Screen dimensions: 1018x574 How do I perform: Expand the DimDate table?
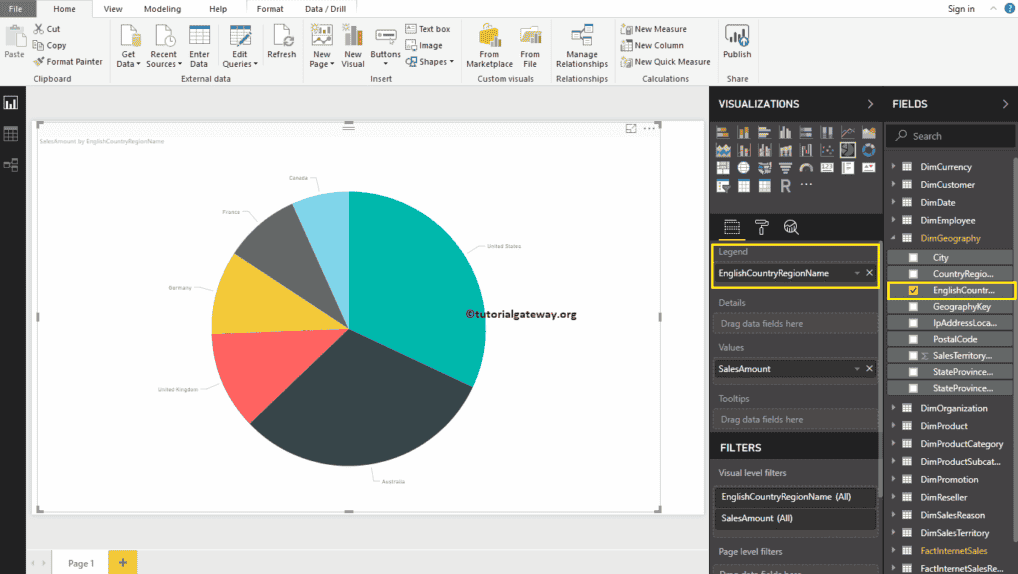(893, 202)
